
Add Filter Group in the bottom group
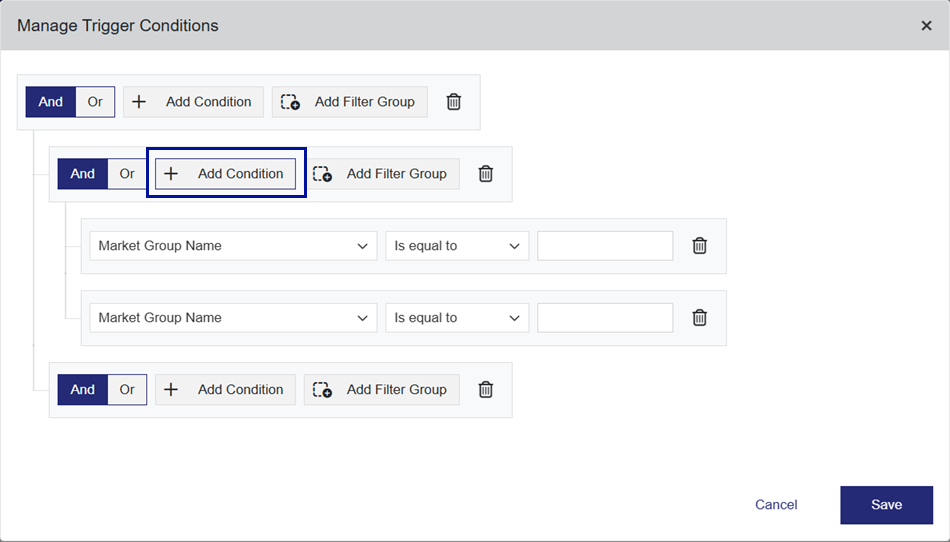[381, 390]
